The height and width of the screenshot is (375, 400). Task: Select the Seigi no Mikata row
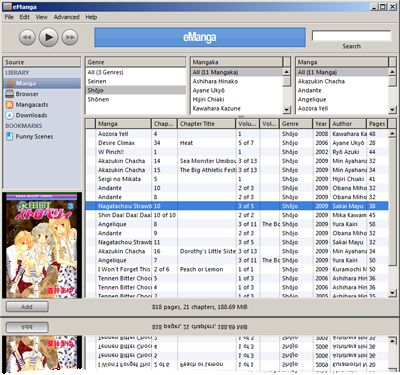237,179
